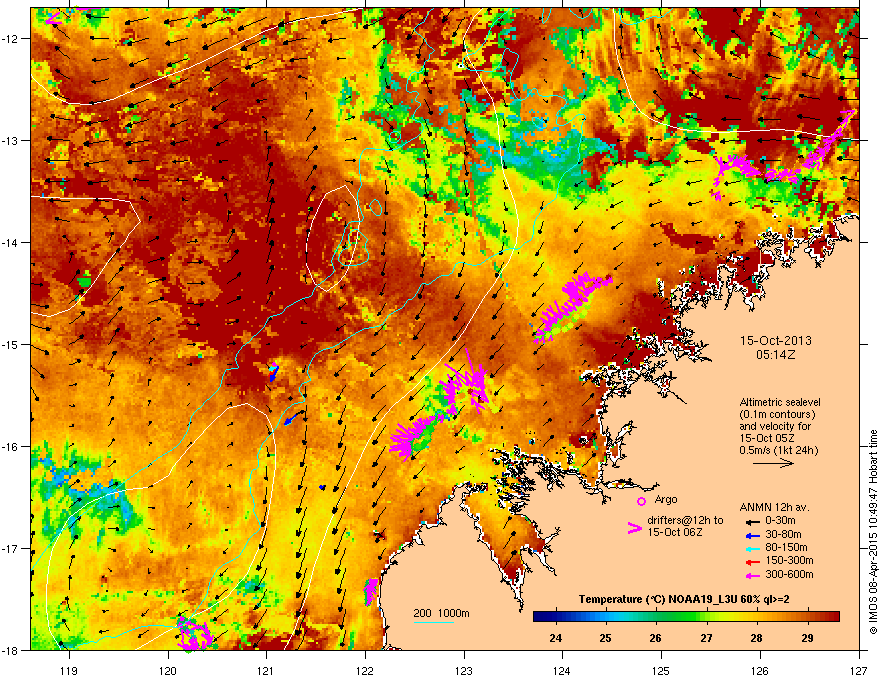Select the time text '05:14Z'

pos(776,355)
